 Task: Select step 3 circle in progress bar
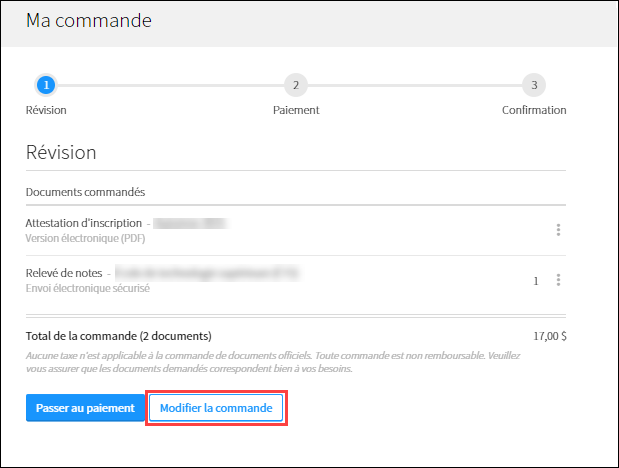(x=534, y=85)
